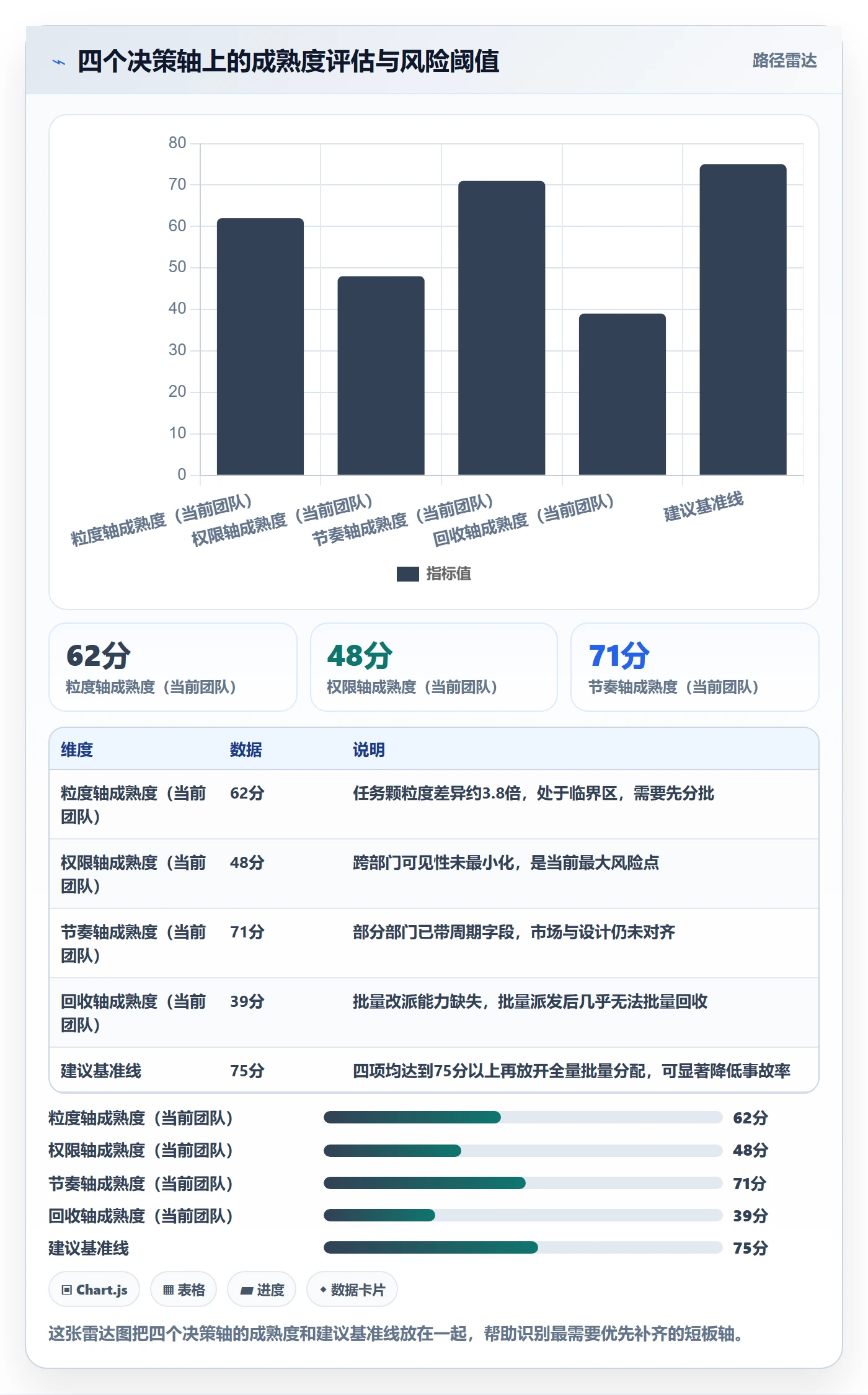
Task: Click the grid icon in 表格 chip
Action: pyautogui.click(x=168, y=1290)
